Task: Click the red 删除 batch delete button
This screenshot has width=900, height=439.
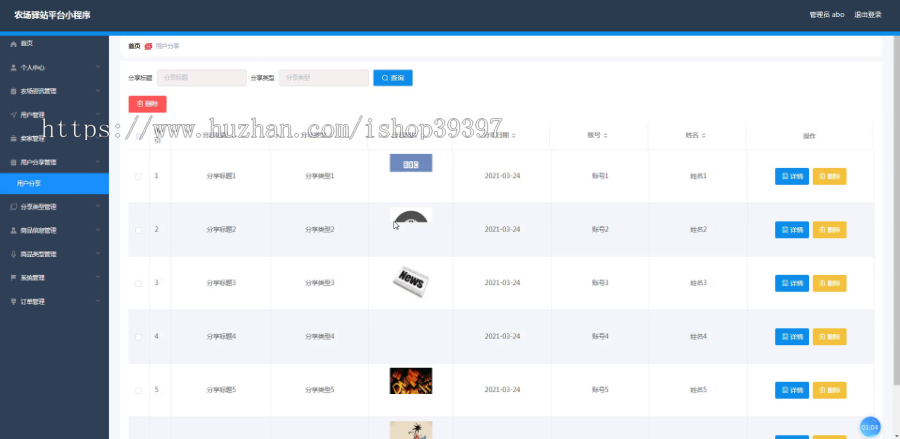Action: (148, 104)
